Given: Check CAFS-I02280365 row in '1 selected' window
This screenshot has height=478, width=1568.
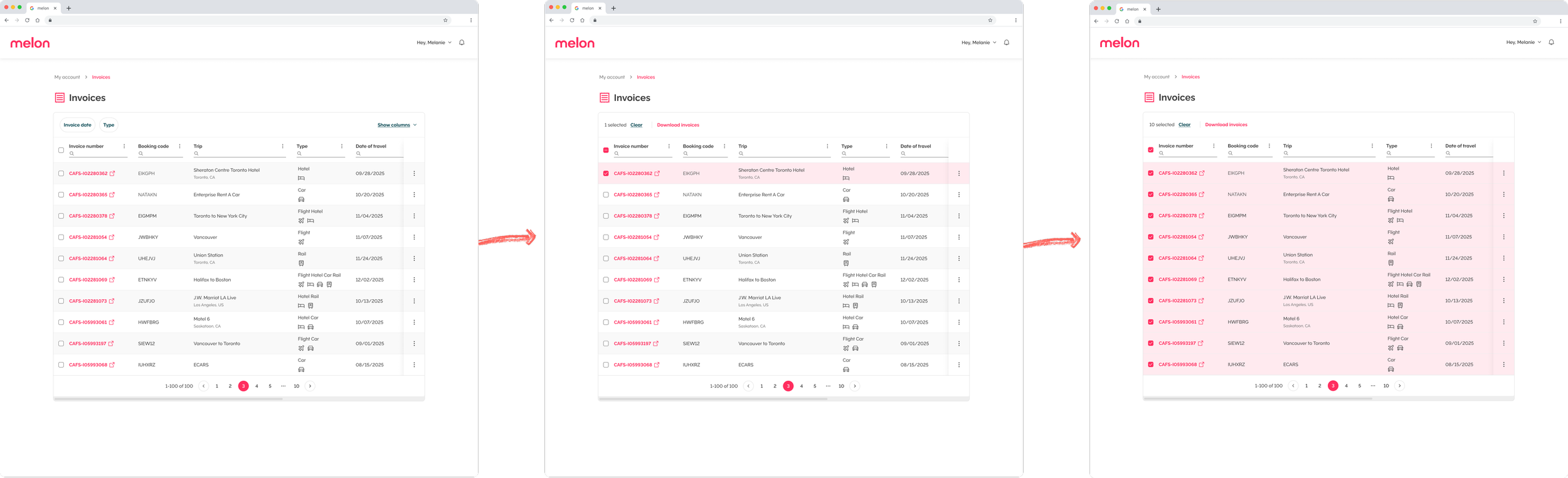Looking at the screenshot, I should click(606, 194).
